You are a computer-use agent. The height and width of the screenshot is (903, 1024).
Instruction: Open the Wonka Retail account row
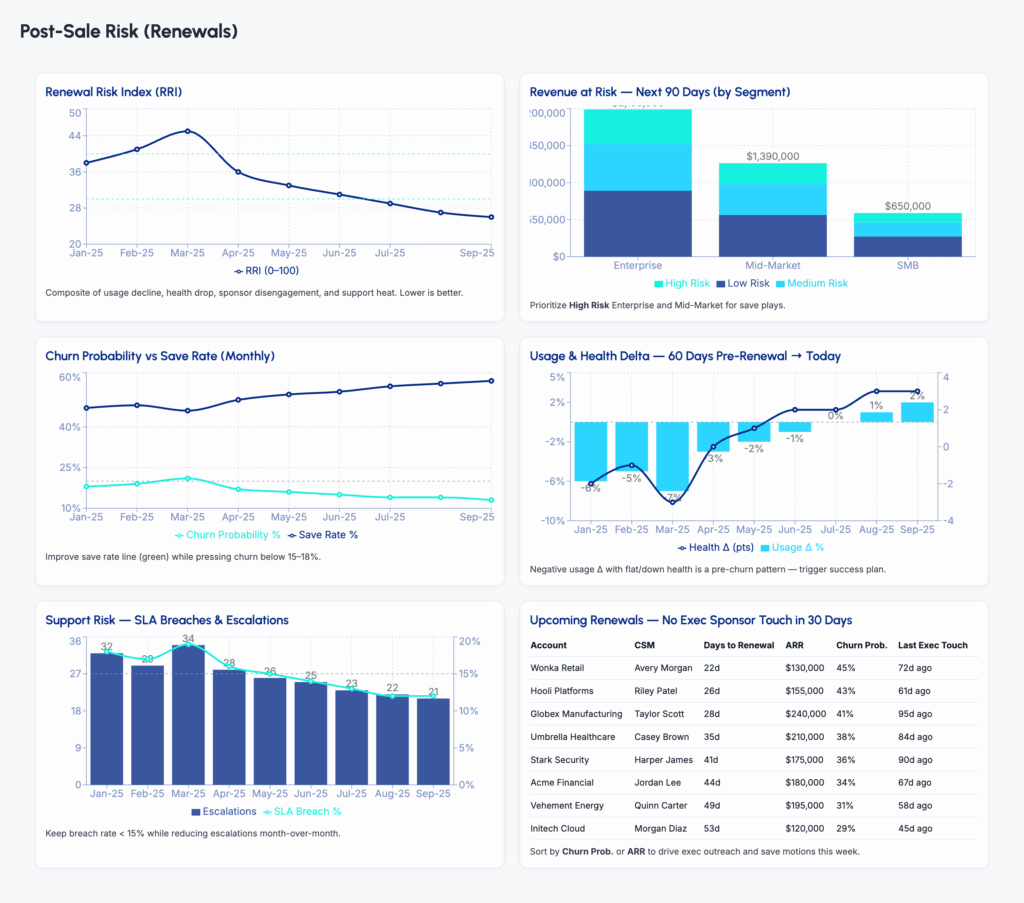(558, 668)
